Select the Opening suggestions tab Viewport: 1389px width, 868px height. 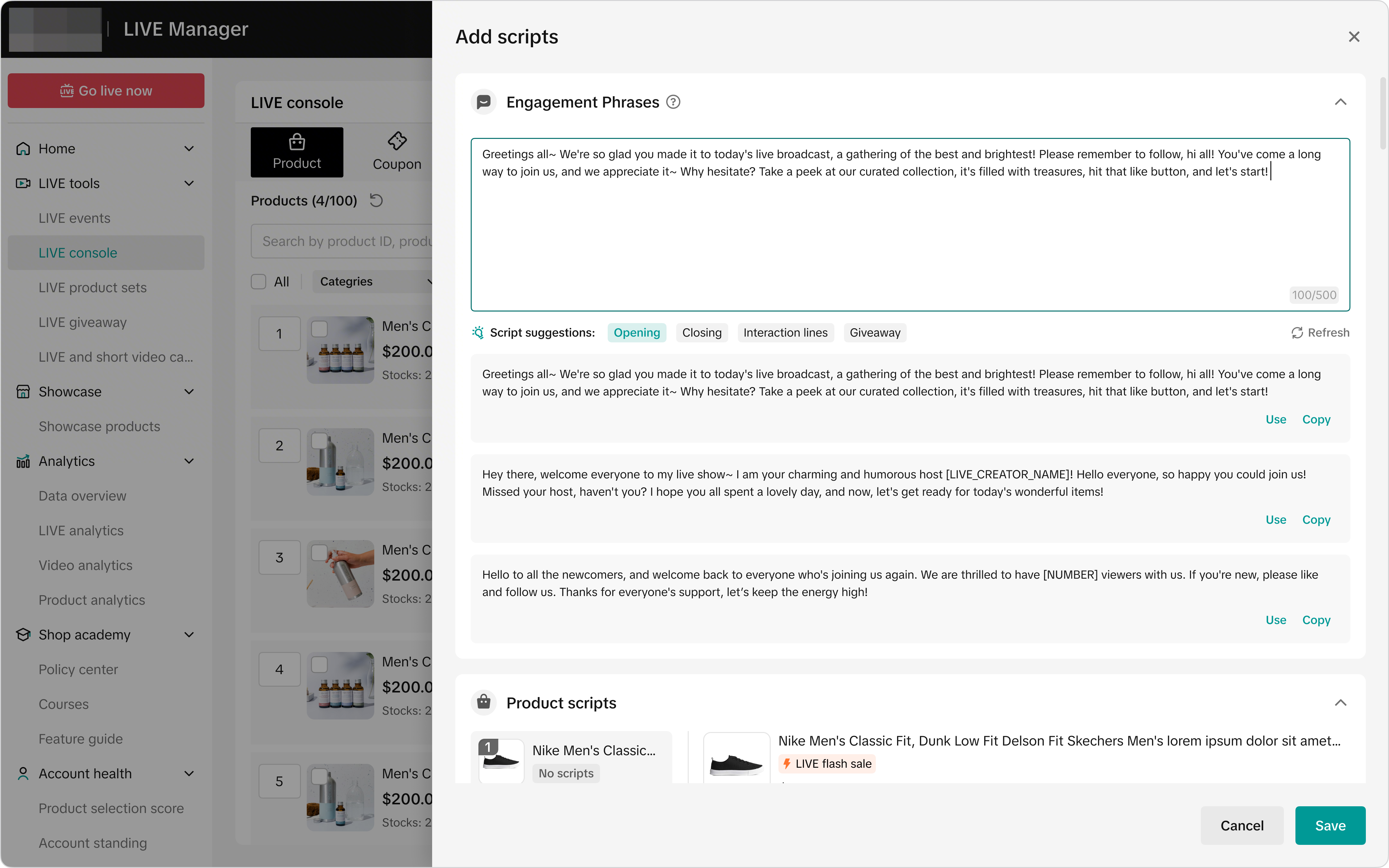pos(637,332)
